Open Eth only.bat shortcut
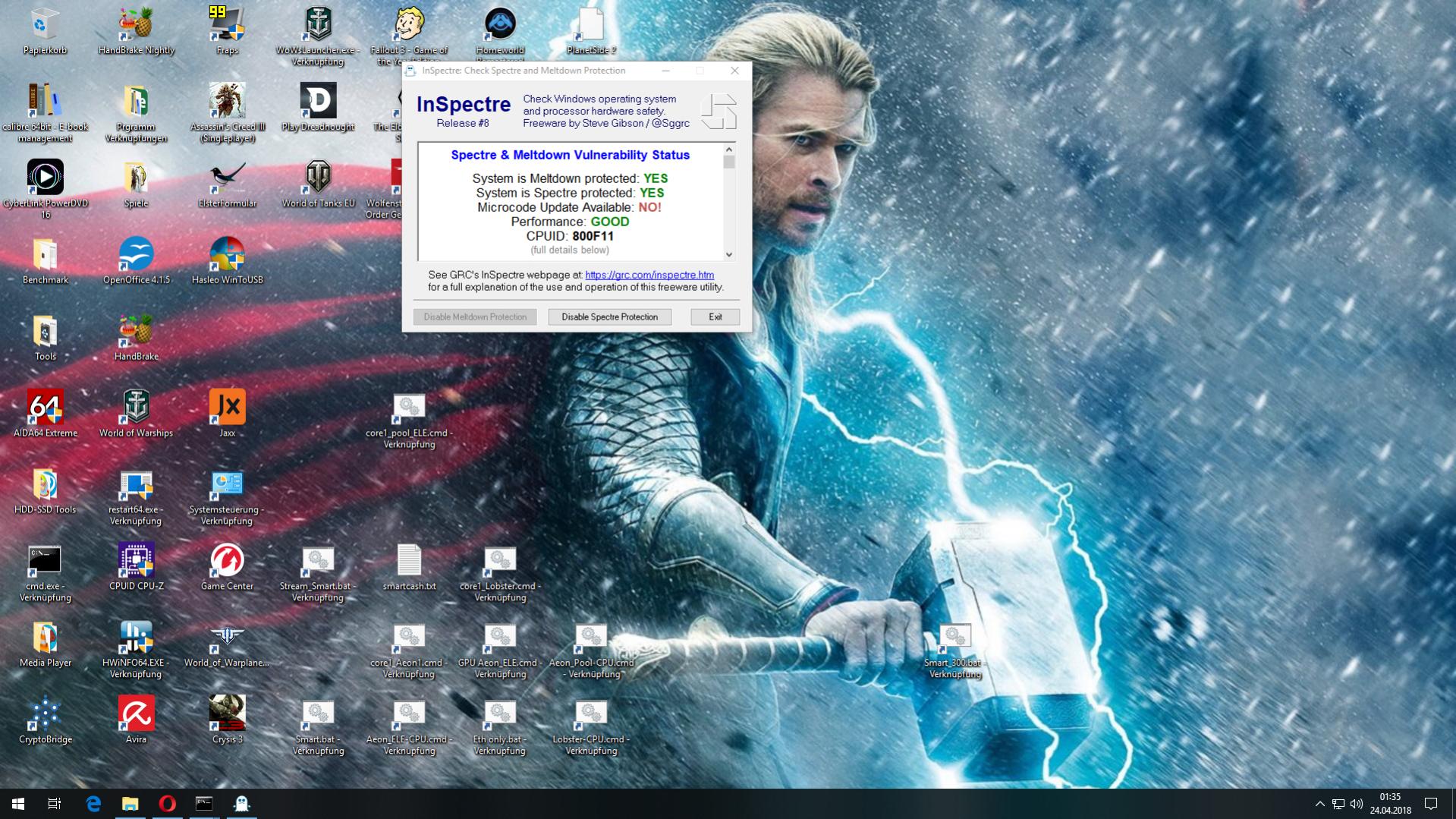Screen dimensions: 1456x819 tap(500, 726)
